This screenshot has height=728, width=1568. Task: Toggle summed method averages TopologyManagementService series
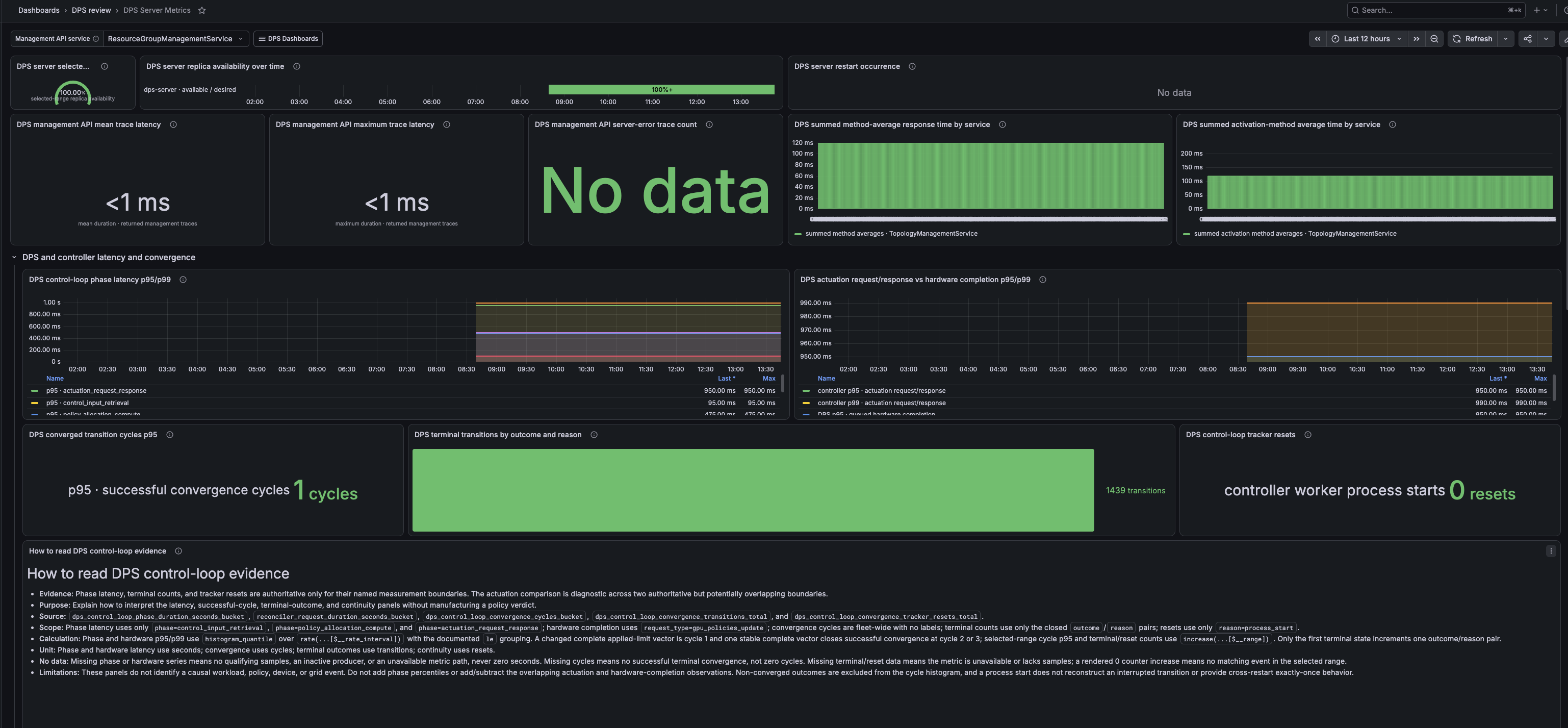pos(891,234)
